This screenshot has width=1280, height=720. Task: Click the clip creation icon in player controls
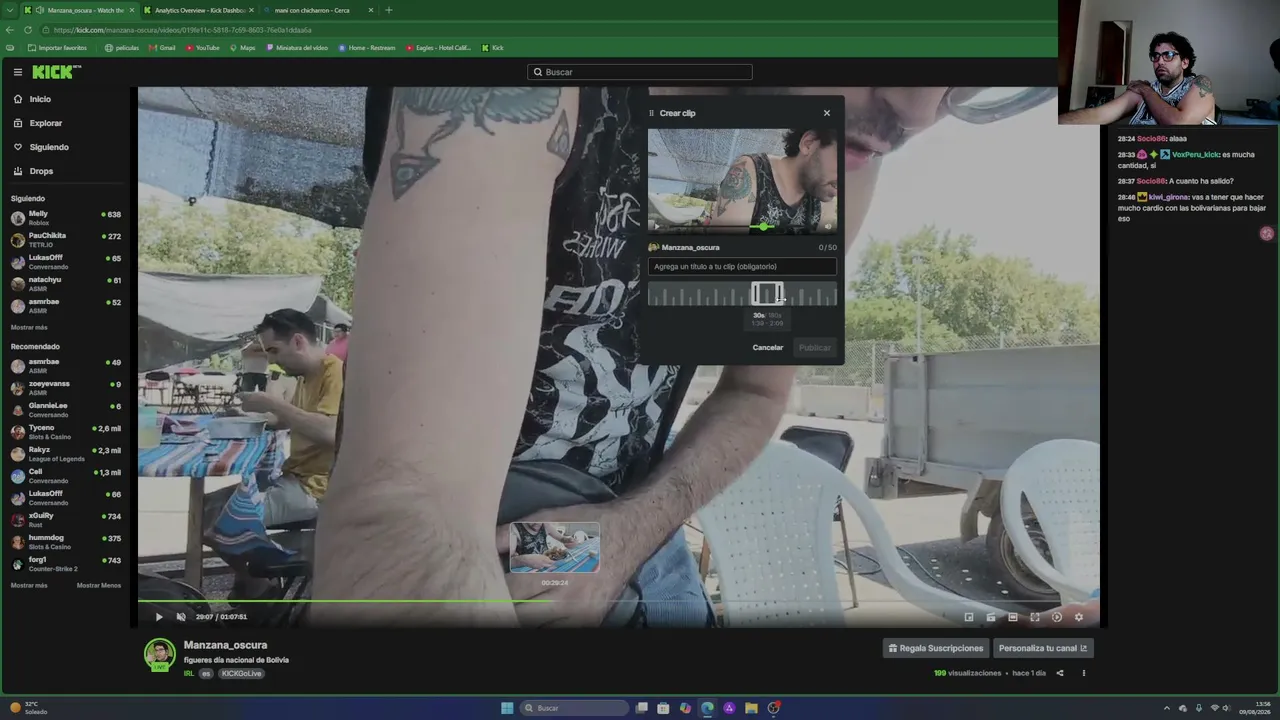point(991,617)
